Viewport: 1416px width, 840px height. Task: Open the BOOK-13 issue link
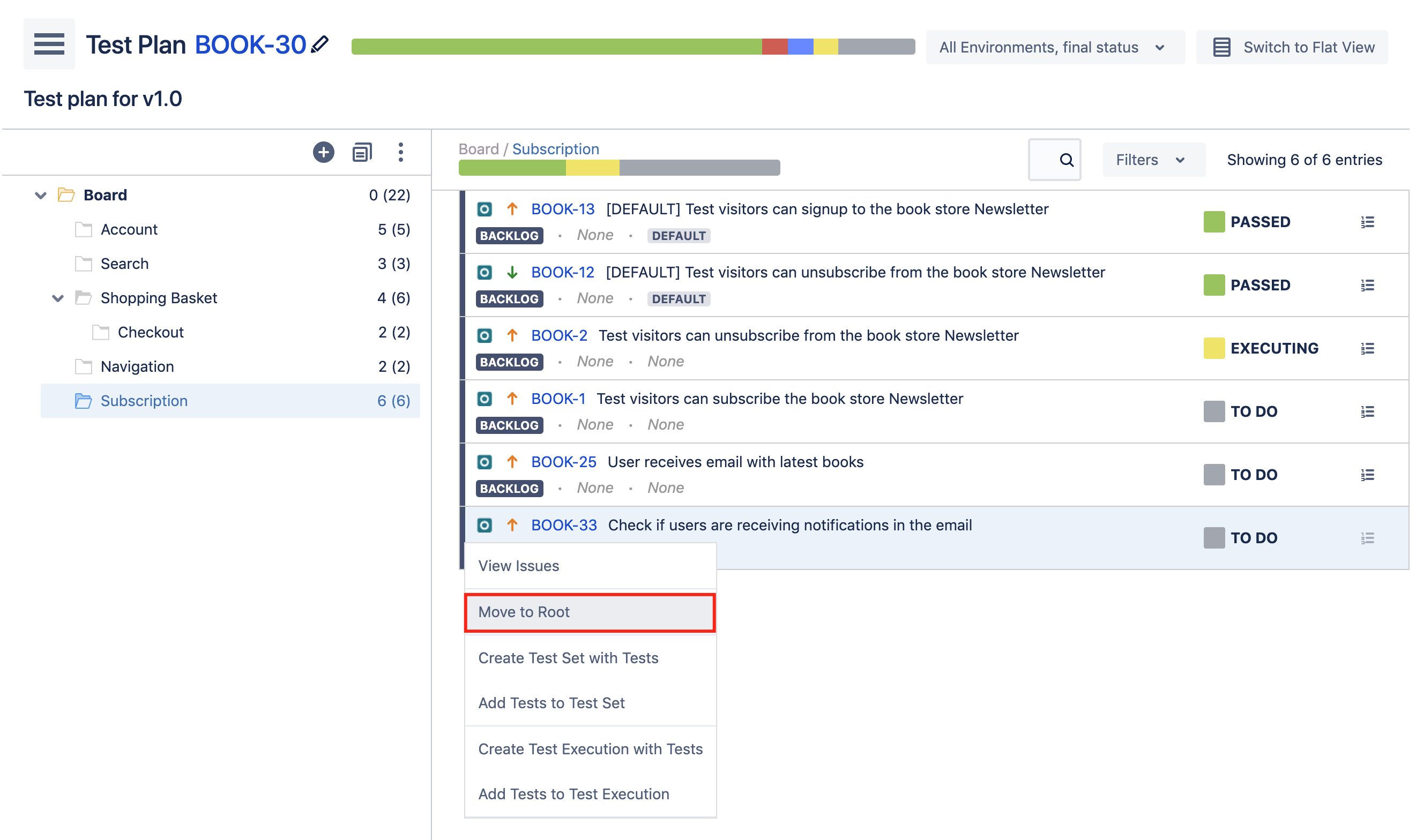(562, 209)
